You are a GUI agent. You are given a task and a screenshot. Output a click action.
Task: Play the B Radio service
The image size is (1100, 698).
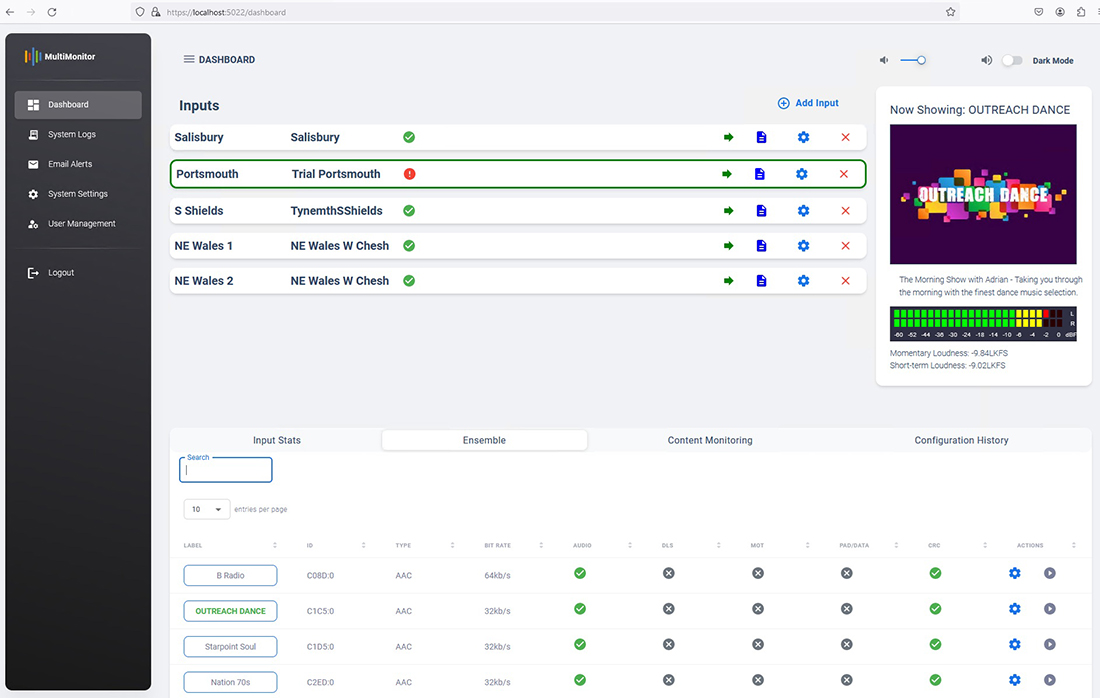coord(1049,574)
